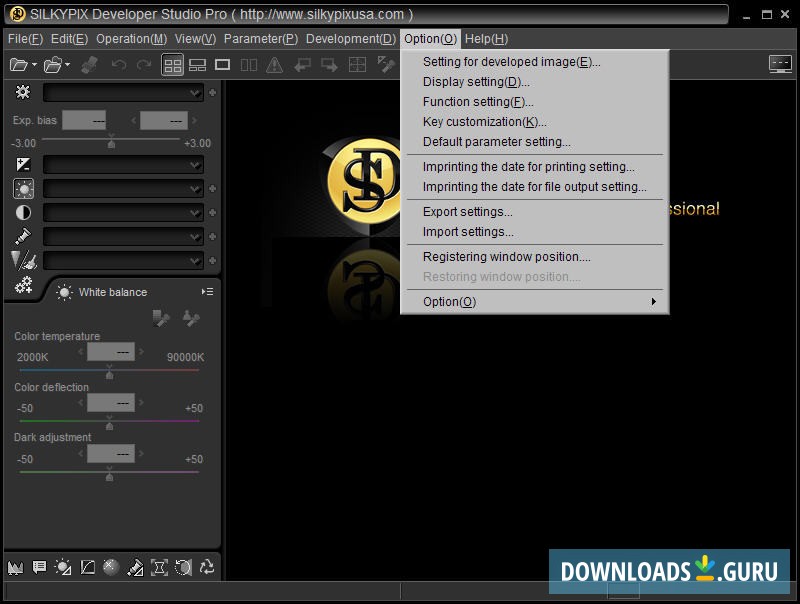Click the stamp tool in top toolbar
Image resolution: width=800 pixels, height=604 pixels.
[90, 65]
